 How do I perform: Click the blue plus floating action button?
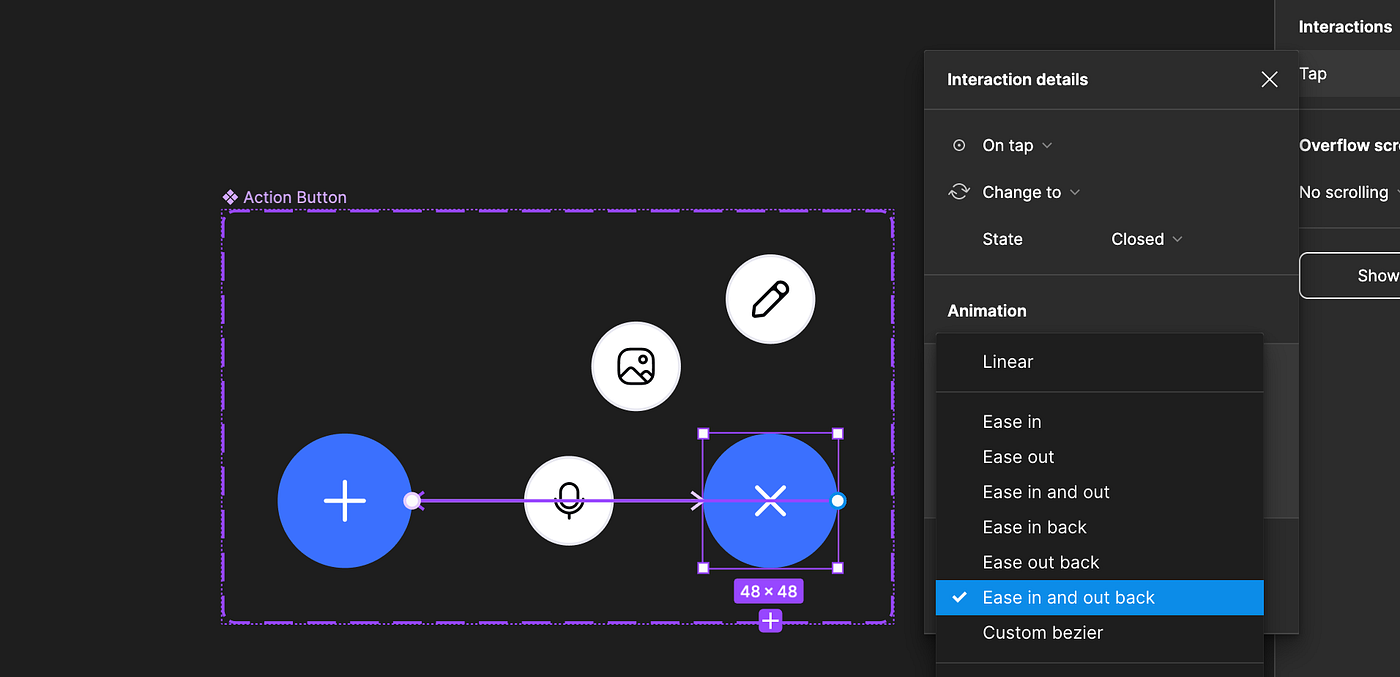(345, 500)
